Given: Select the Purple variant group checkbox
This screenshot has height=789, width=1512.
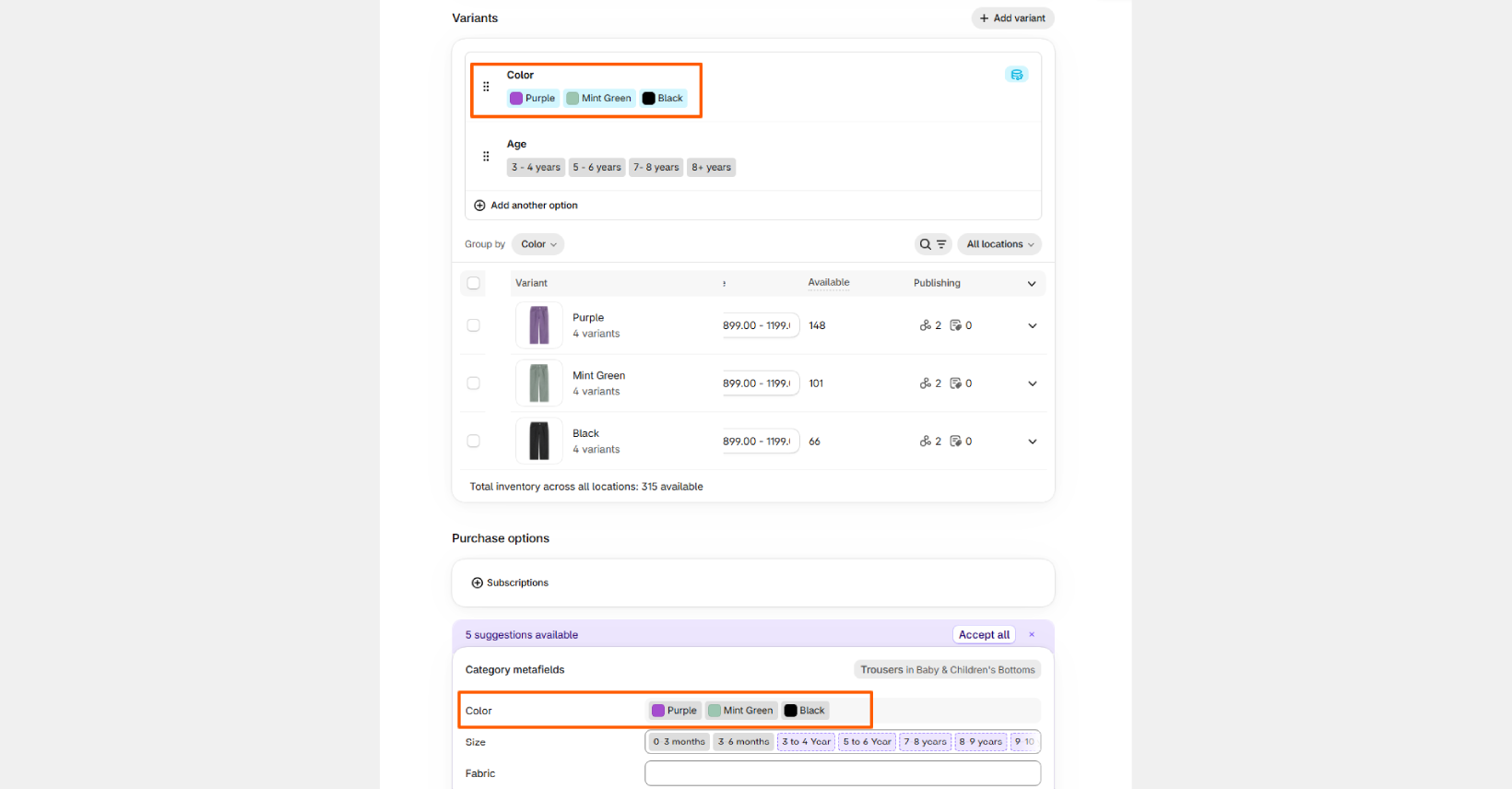Looking at the screenshot, I should pyautogui.click(x=473, y=325).
